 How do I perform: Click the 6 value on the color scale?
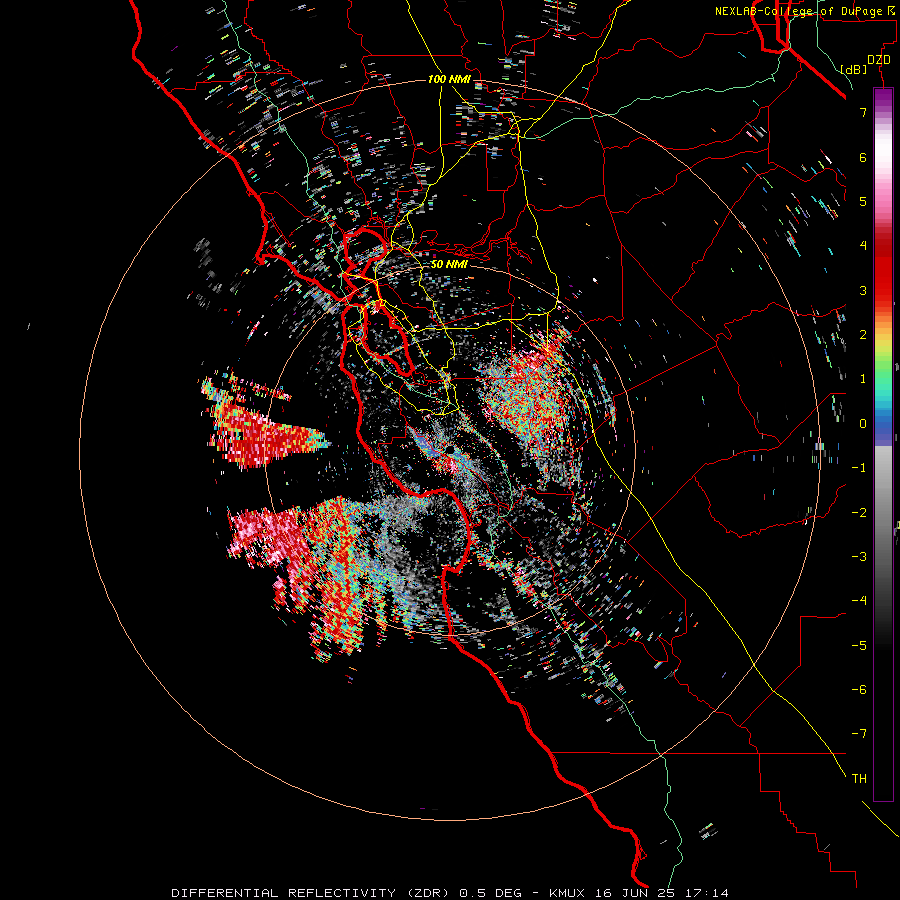pyautogui.click(x=863, y=157)
